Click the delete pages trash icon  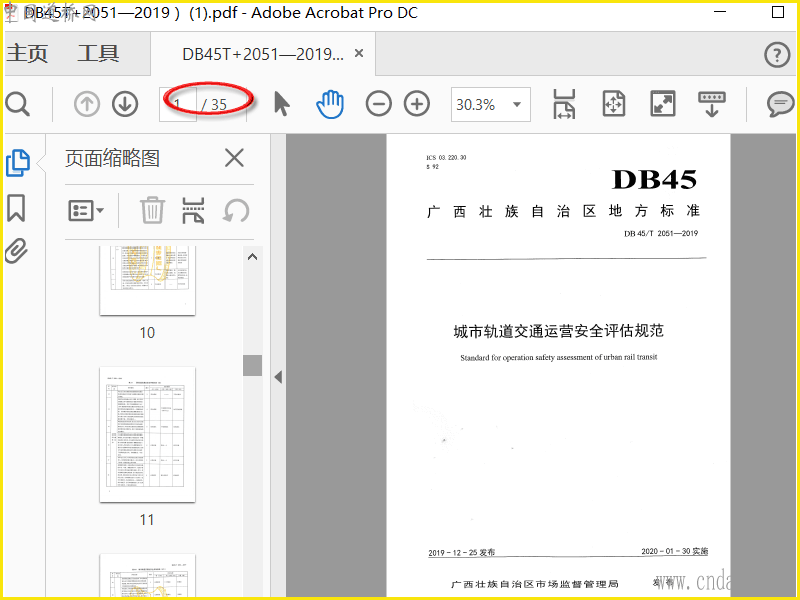click(152, 210)
